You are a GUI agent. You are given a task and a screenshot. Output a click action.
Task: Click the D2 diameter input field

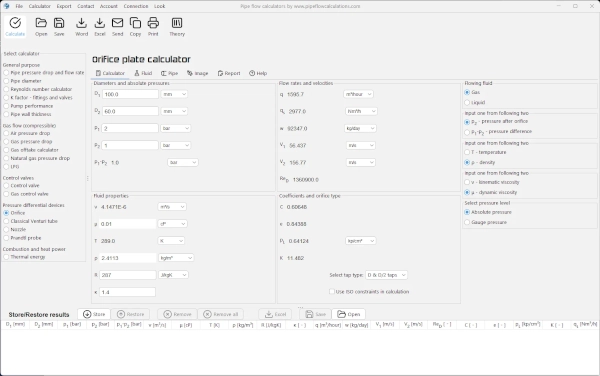(x=130, y=111)
